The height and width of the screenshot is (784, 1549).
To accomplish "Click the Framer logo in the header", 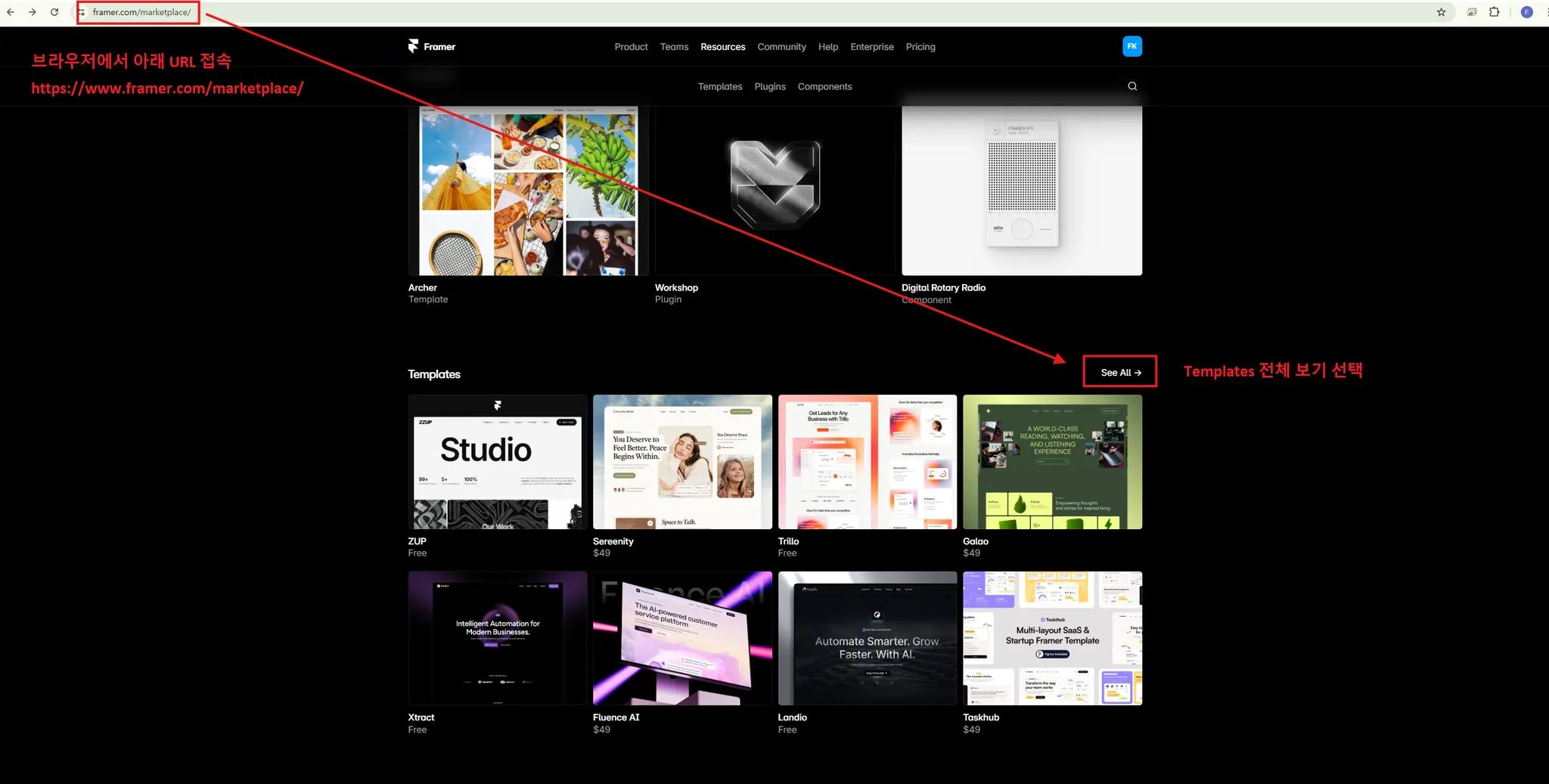I will tap(432, 47).
